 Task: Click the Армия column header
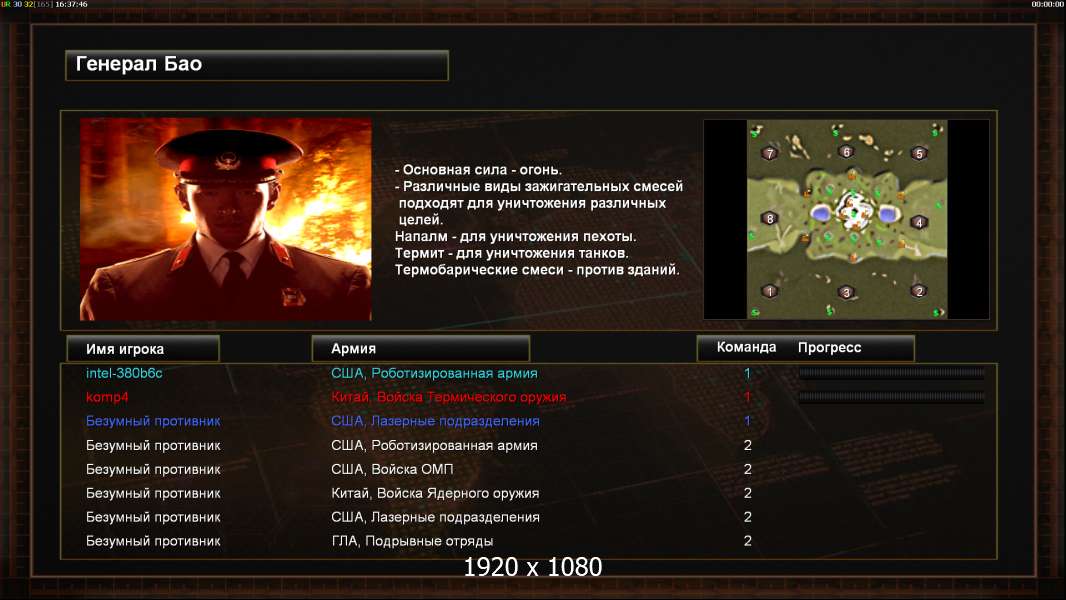point(420,349)
